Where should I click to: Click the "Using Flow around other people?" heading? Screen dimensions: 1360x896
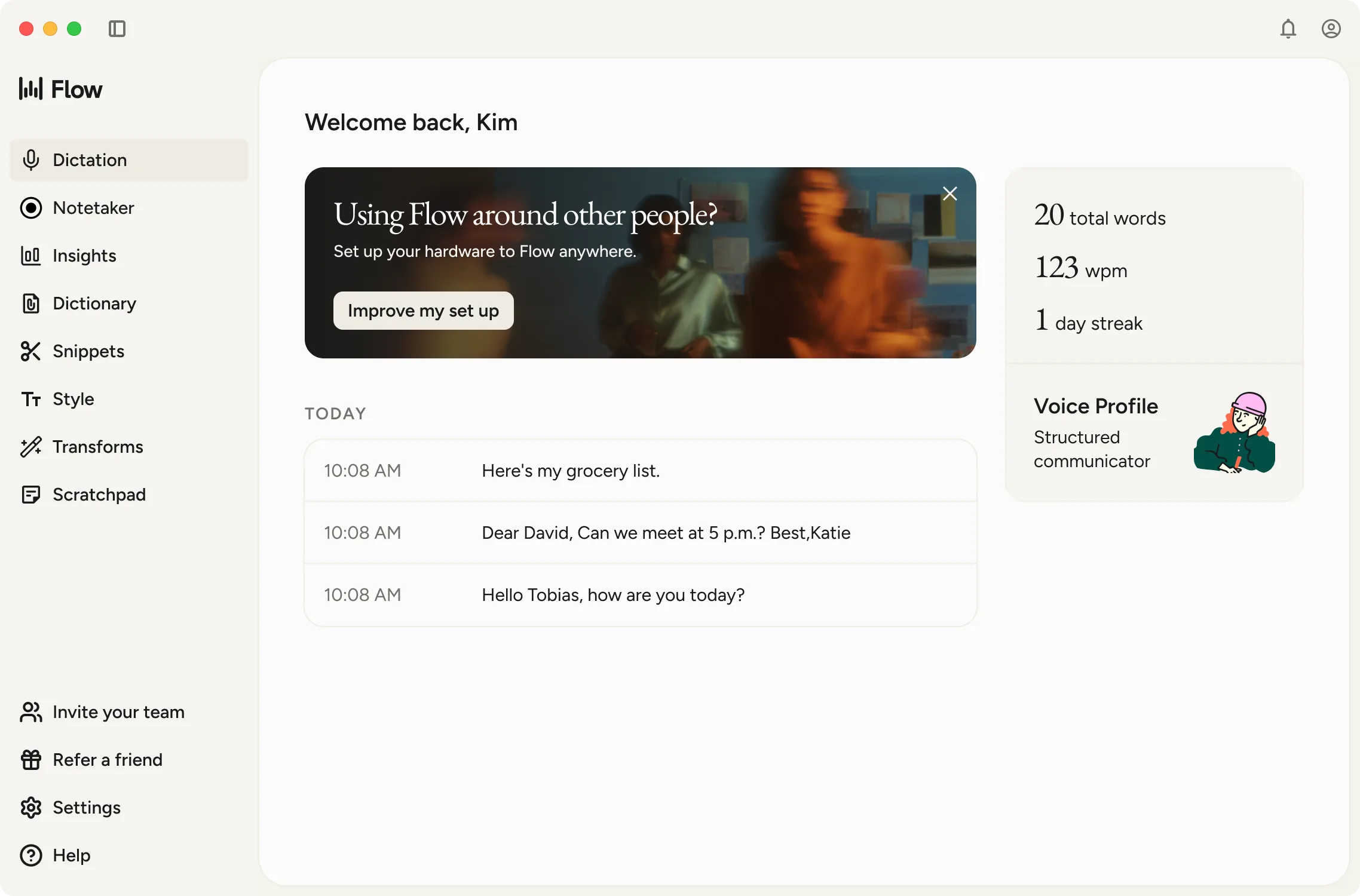[525, 215]
